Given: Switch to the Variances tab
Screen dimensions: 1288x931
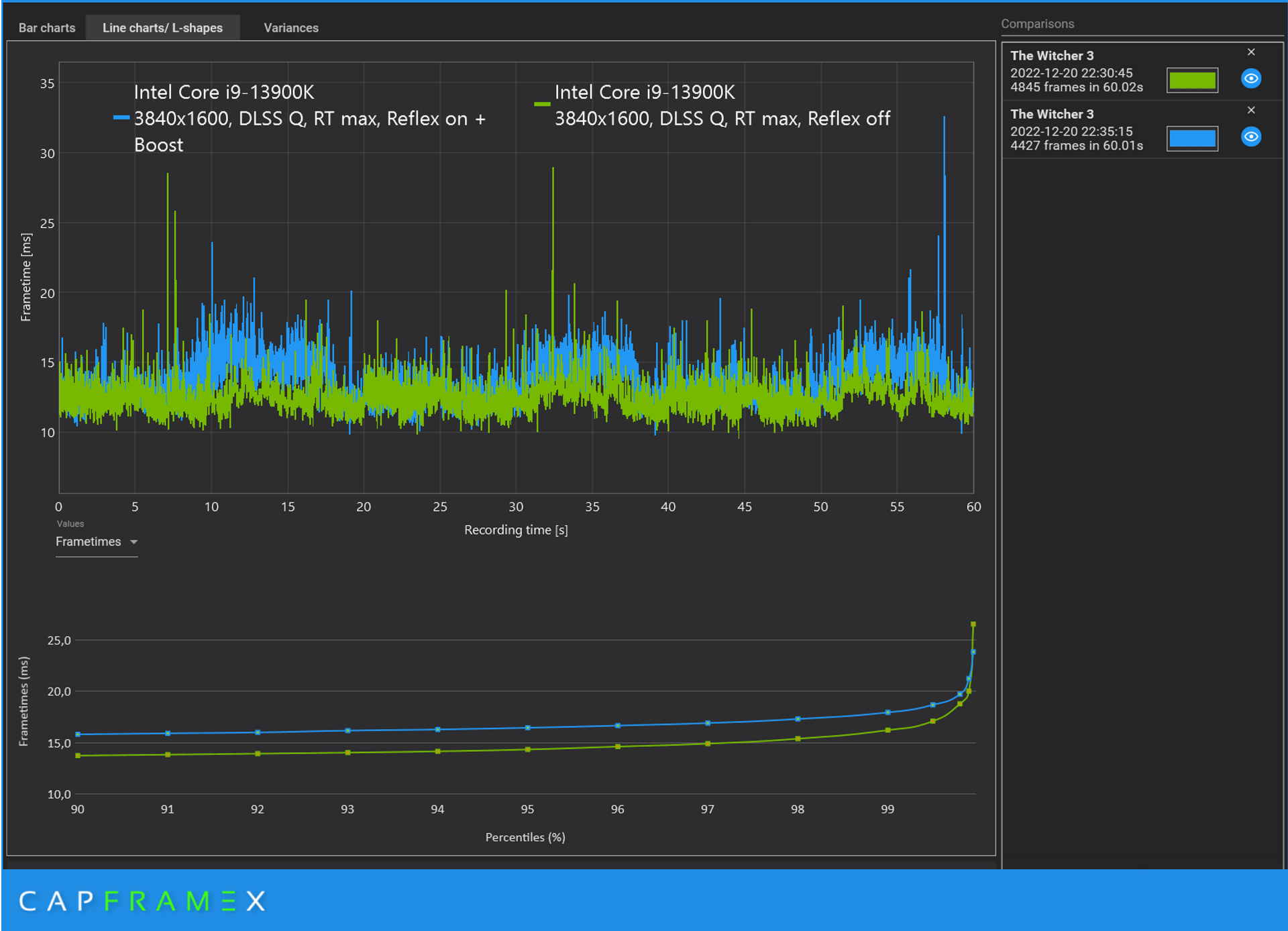Looking at the screenshot, I should tap(290, 28).
